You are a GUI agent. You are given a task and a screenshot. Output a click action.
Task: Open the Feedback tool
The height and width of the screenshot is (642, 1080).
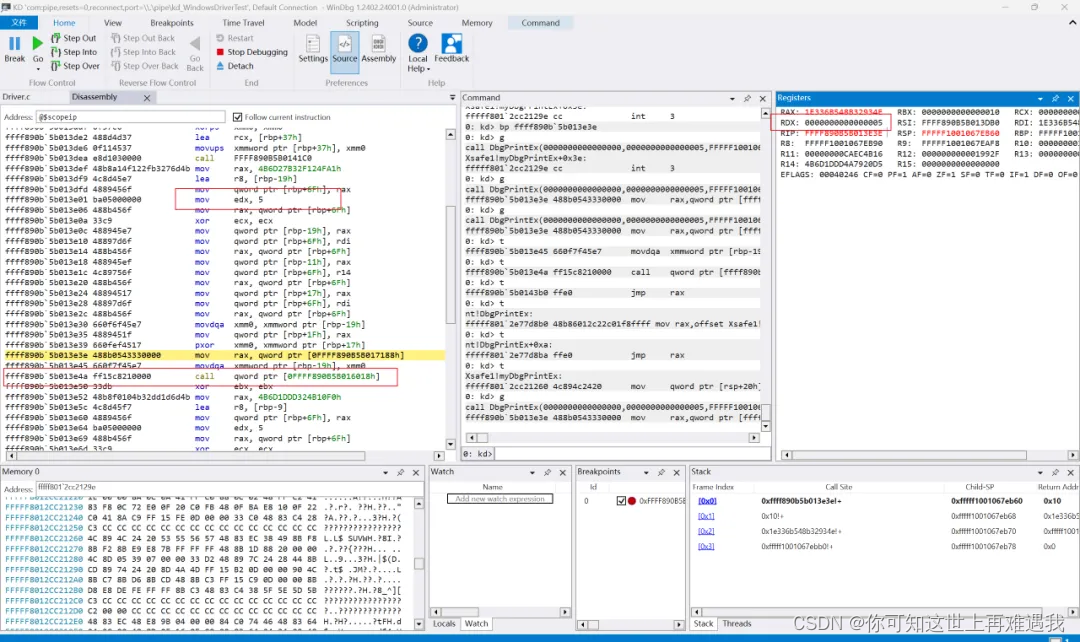point(451,49)
